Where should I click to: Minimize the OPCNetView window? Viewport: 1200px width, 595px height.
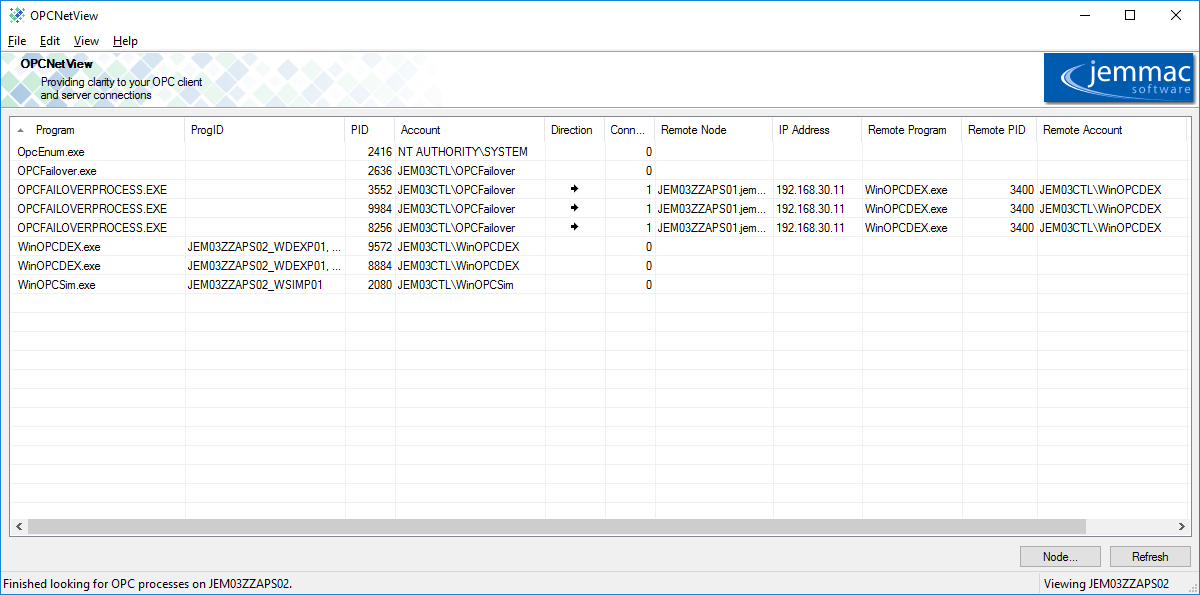click(1085, 15)
